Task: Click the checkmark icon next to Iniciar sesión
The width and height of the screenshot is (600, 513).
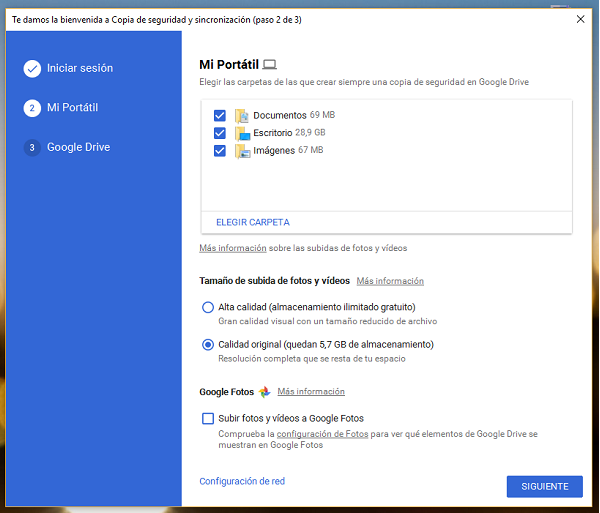Action: [32, 69]
